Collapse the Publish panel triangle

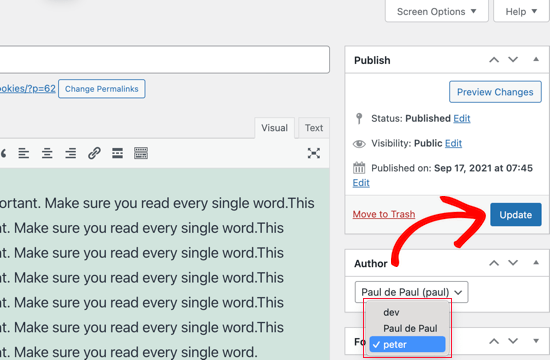point(536,59)
